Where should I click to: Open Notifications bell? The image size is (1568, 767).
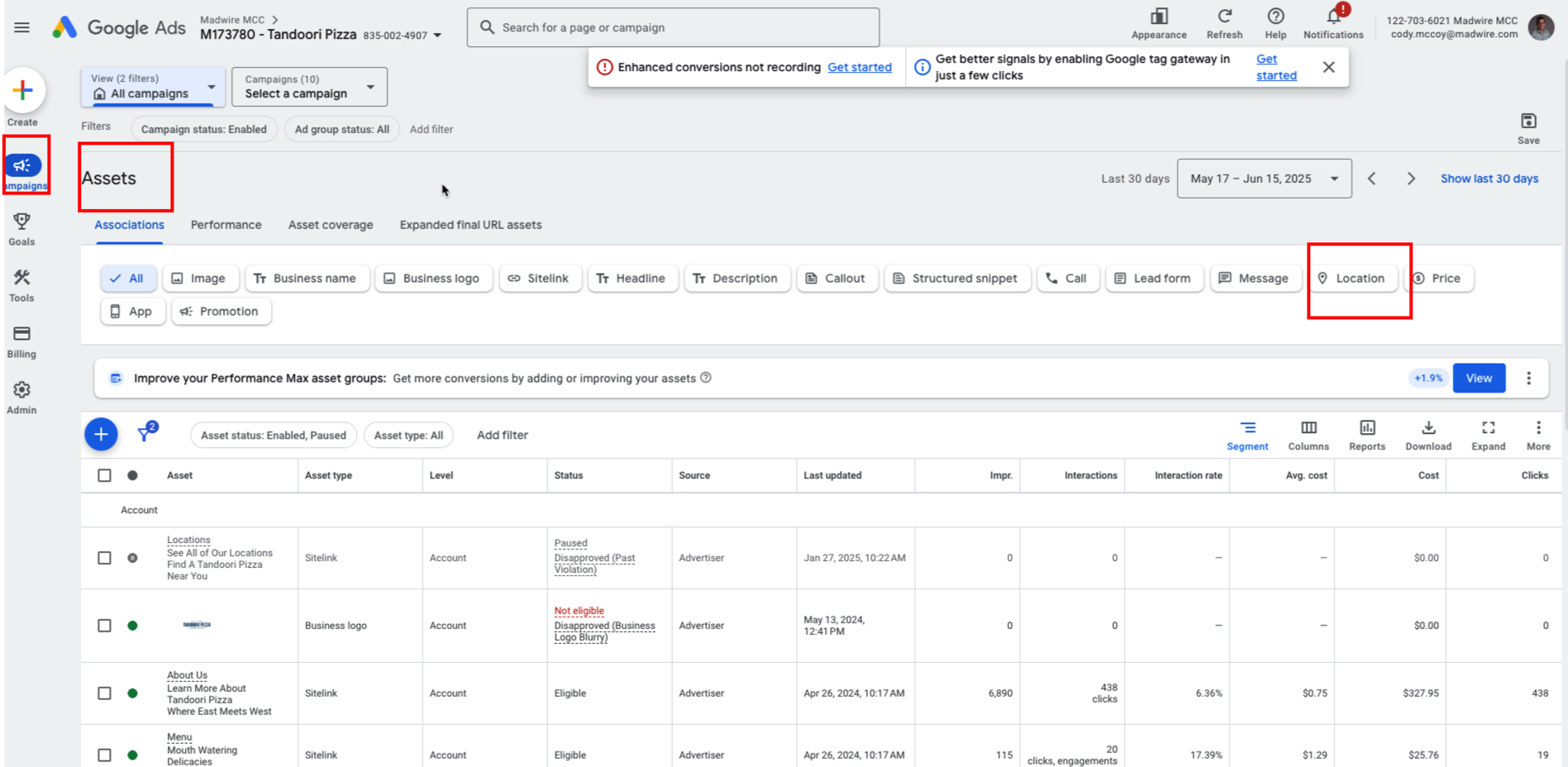(x=1333, y=23)
